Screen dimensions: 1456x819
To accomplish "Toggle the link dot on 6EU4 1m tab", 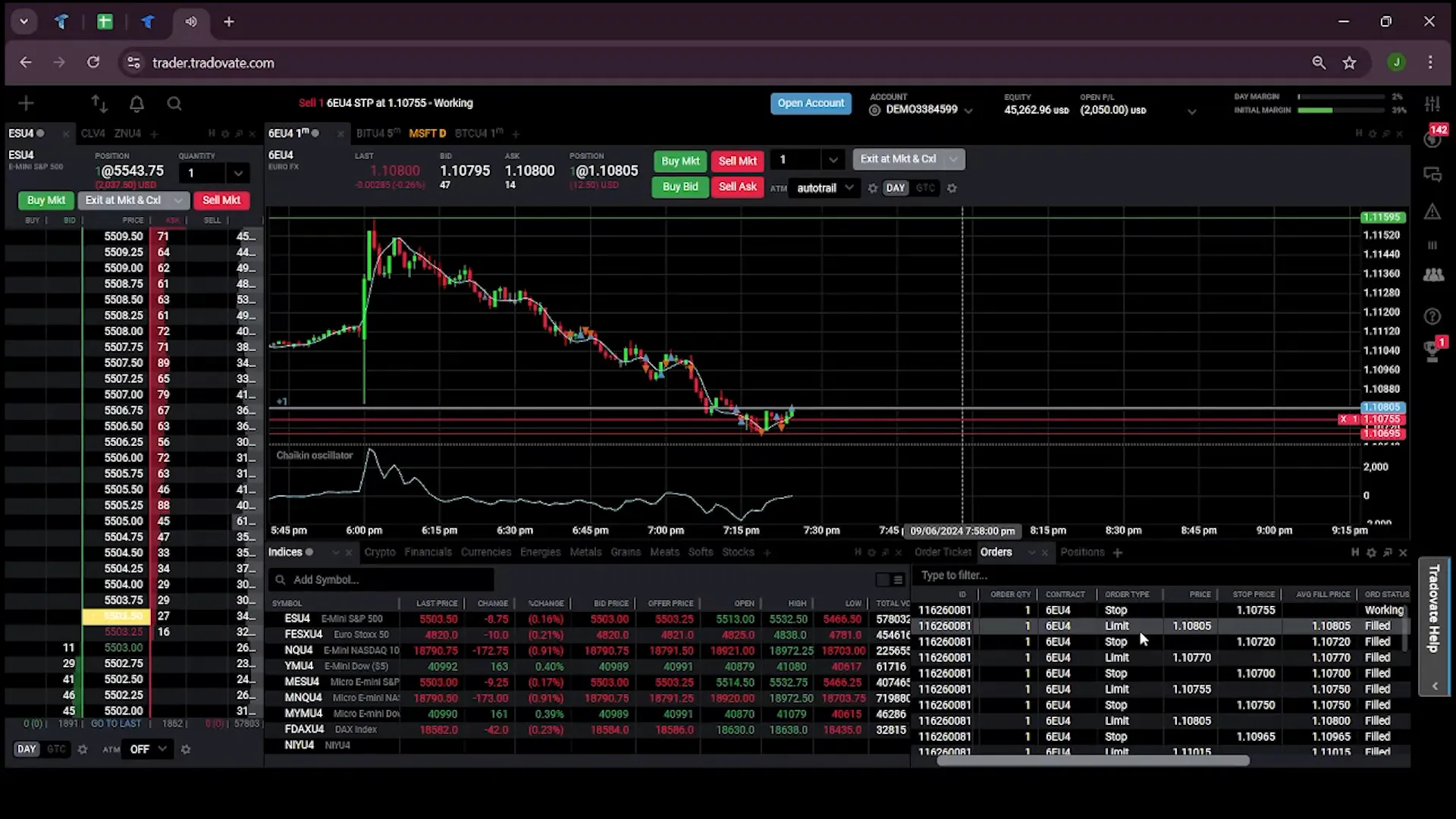I will point(315,133).
